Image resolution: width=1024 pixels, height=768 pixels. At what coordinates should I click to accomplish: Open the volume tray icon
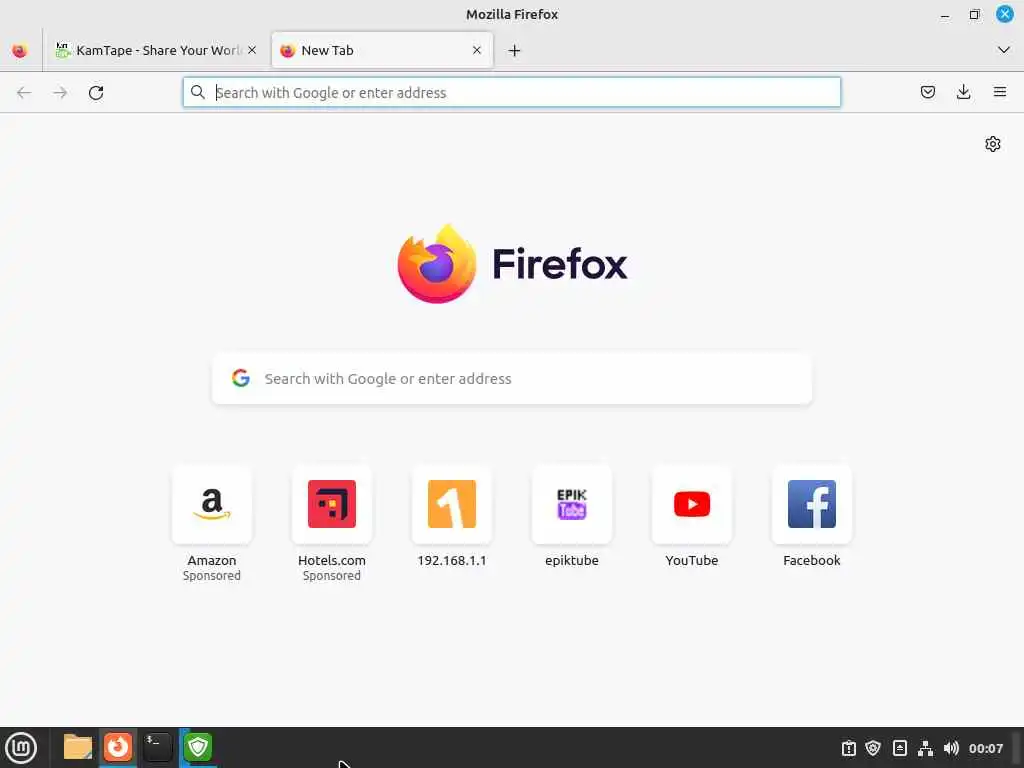pos(952,748)
